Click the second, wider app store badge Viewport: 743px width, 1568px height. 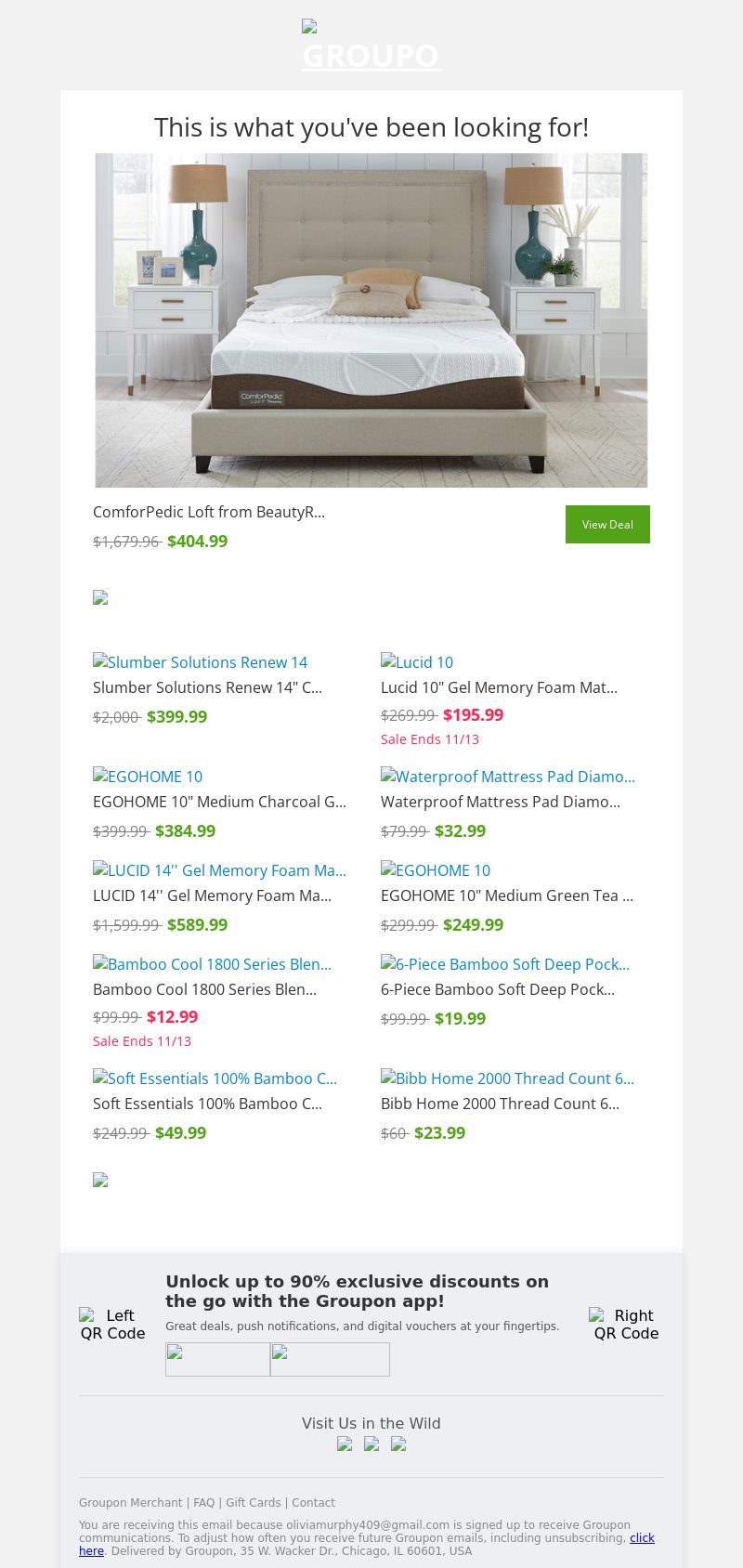(x=330, y=1359)
